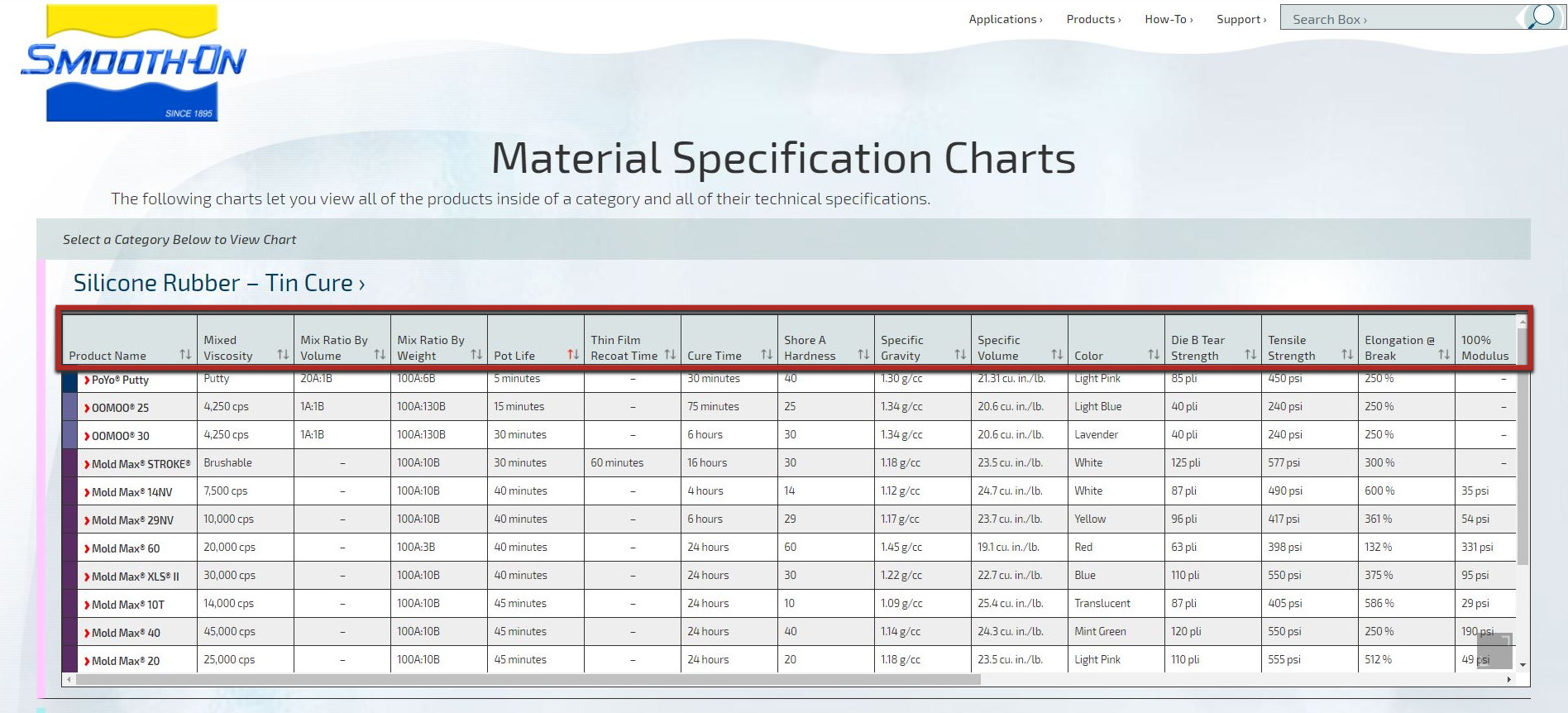Sort by Elongation @ Break arrows
This screenshot has height=713, width=1568.
click(1444, 354)
